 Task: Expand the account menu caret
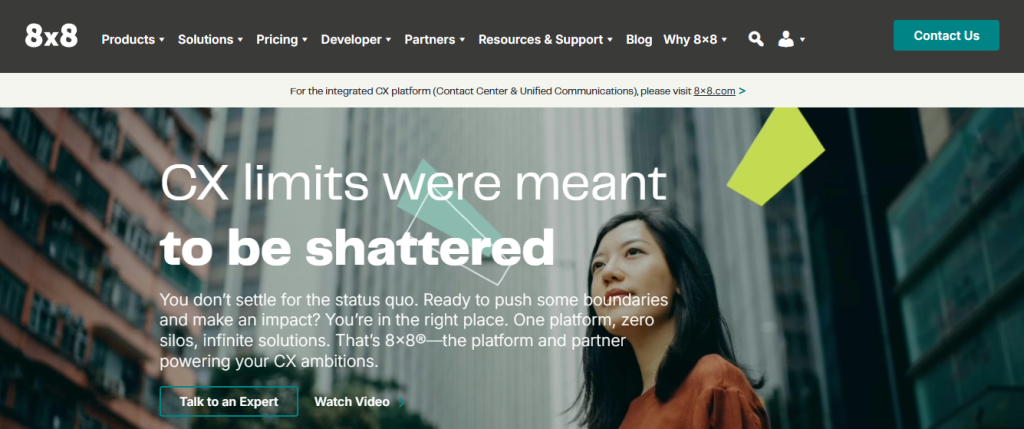pyautogui.click(x=802, y=40)
